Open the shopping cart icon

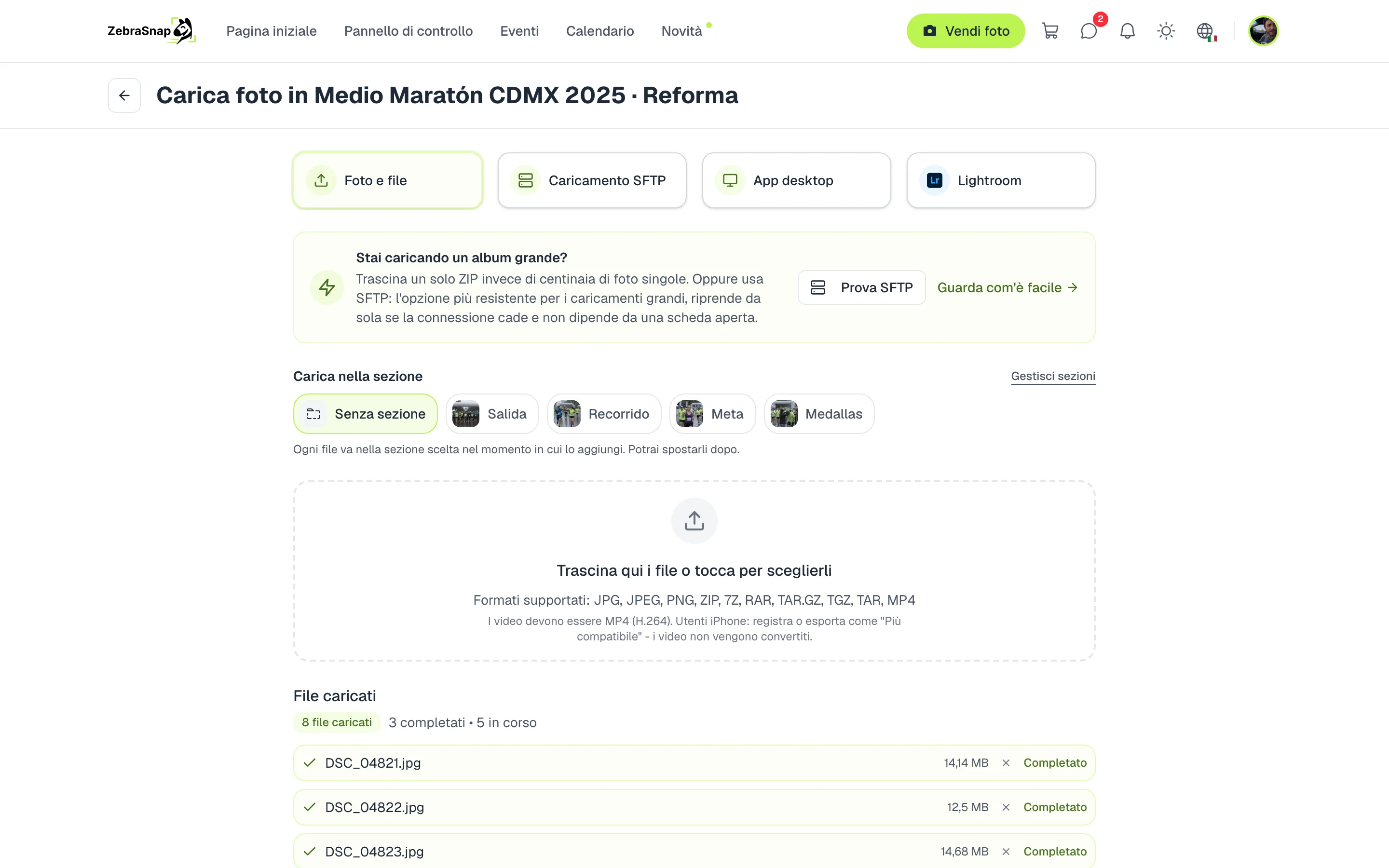(1050, 31)
